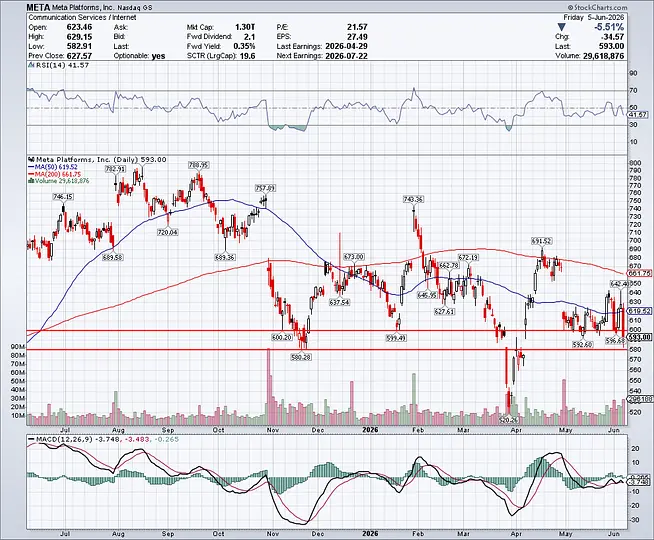Click the 520.26 low price label

tap(508, 420)
